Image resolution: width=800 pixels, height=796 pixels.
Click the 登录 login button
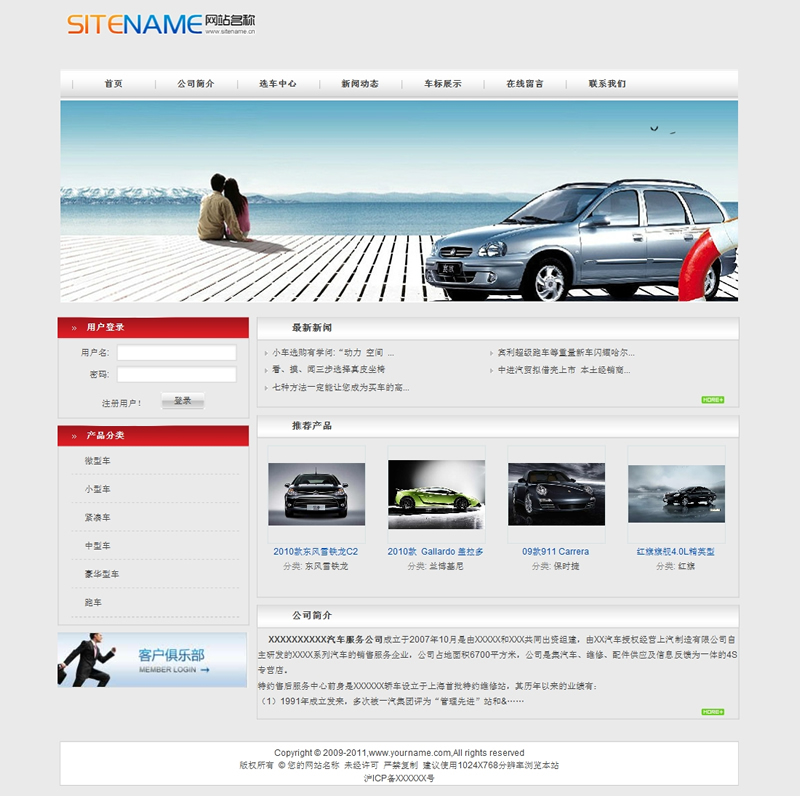click(x=182, y=401)
